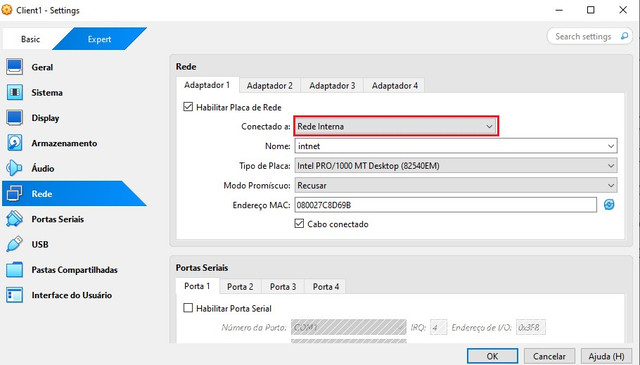Click the Pastas Compartilhadas category label
The height and width of the screenshot is (365, 640).
click(74, 269)
